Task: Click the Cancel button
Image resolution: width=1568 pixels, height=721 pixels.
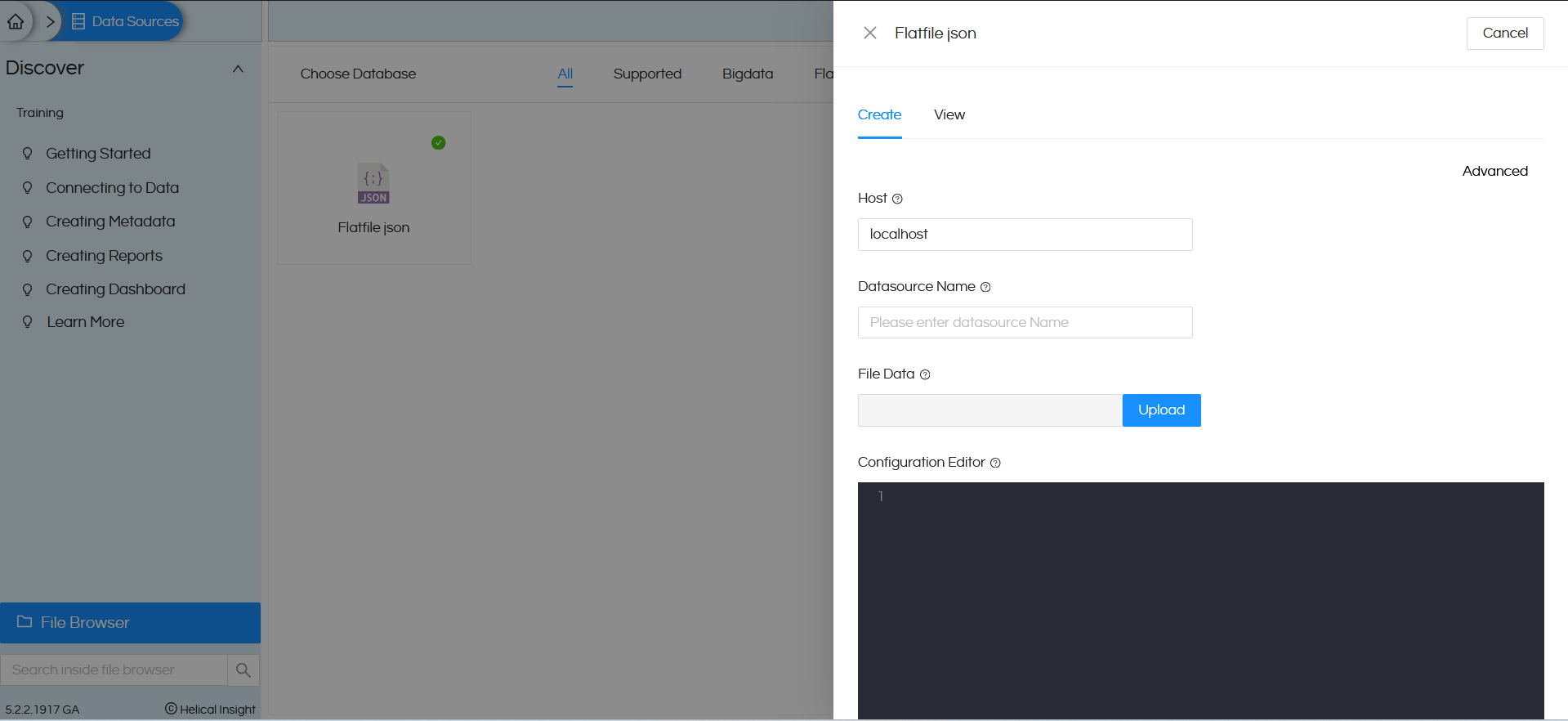Action: [x=1505, y=34]
